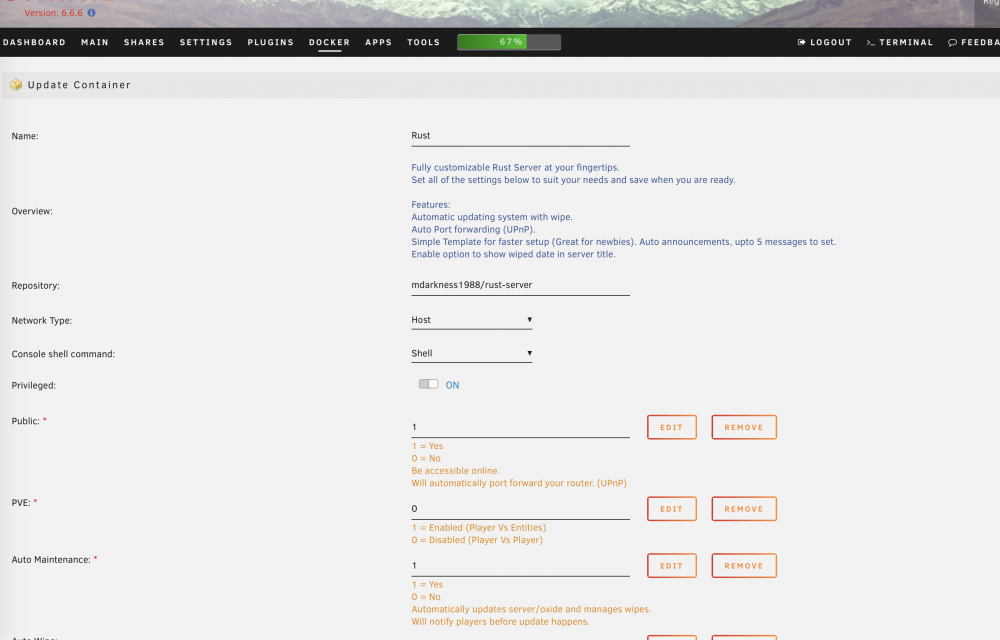Open the Console shell command dropdown
The width and height of the screenshot is (1000, 640).
471,353
